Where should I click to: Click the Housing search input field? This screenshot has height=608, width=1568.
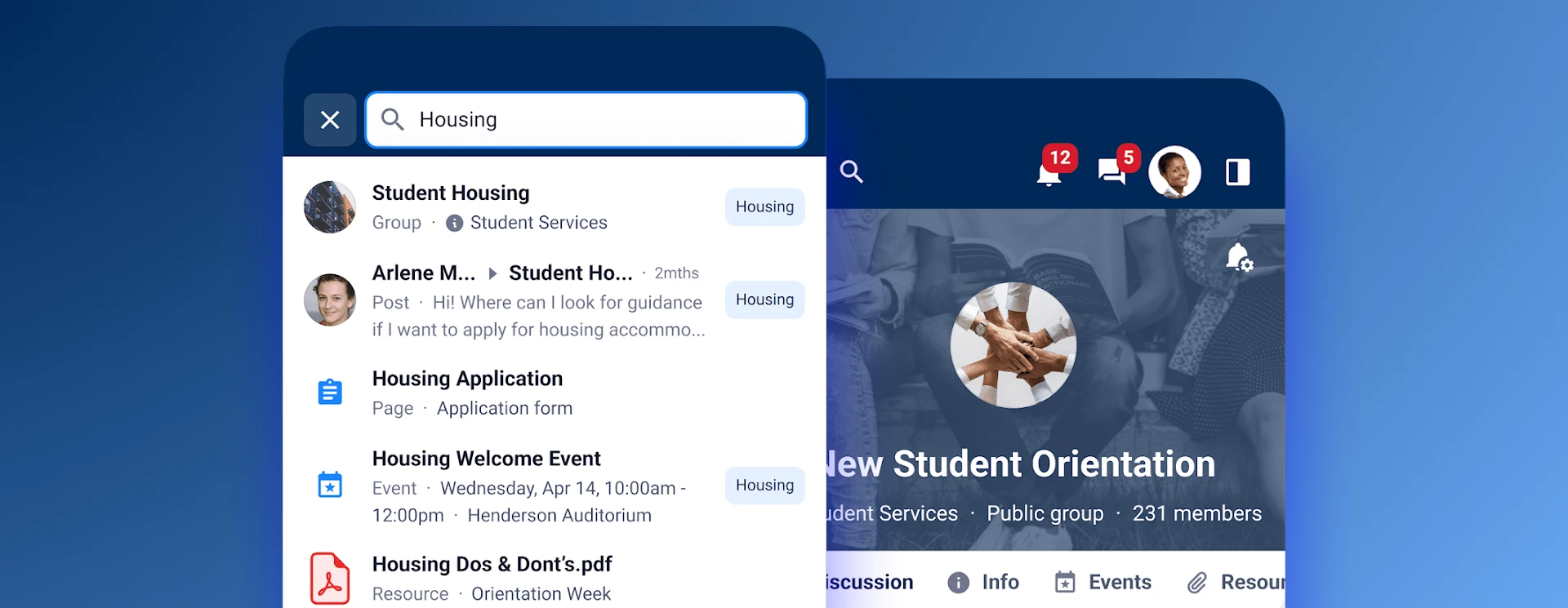586,120
